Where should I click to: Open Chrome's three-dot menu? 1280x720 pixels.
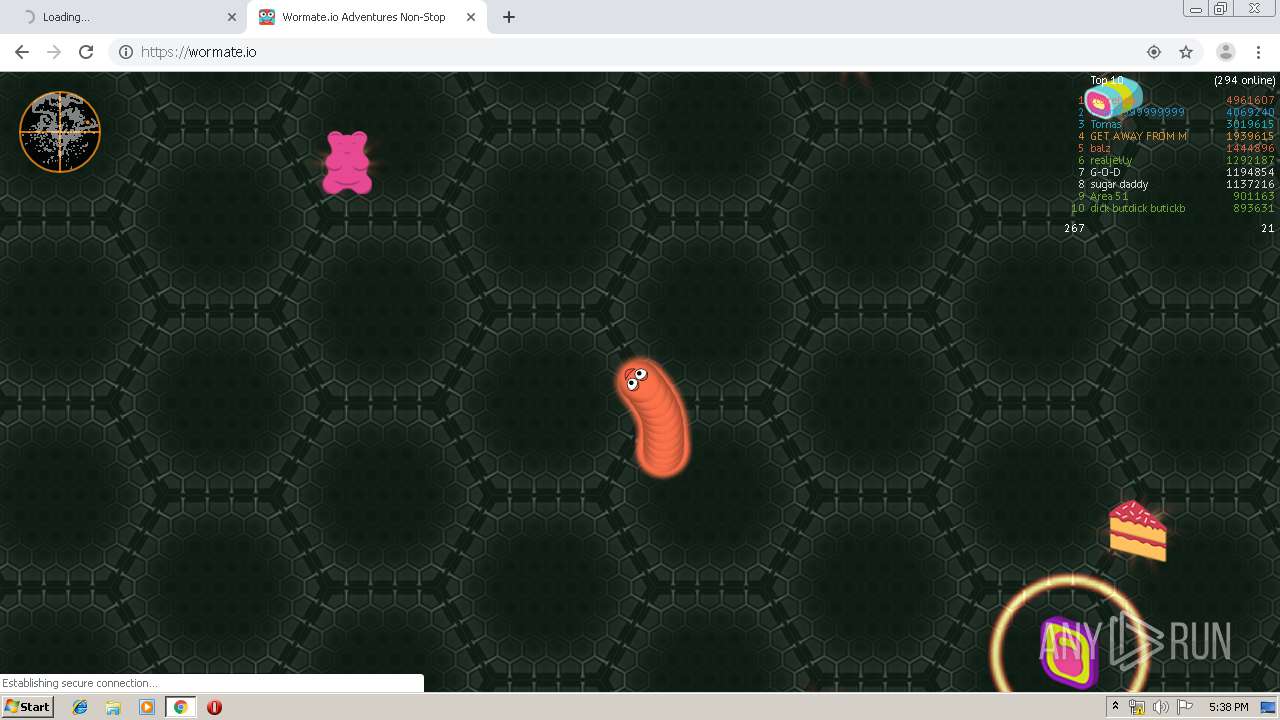(x=1258, y=52)
